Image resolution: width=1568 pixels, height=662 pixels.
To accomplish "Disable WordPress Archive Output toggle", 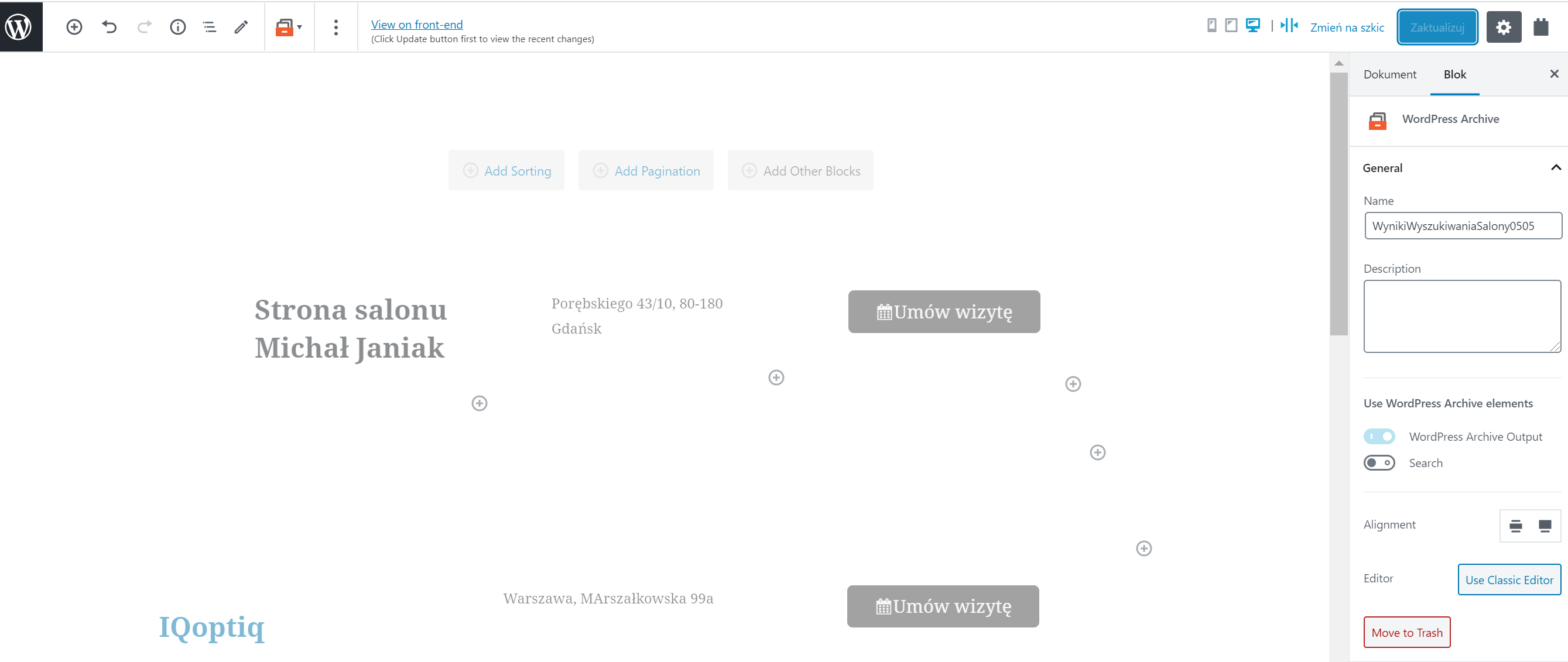I will [x=1379, y=436].
